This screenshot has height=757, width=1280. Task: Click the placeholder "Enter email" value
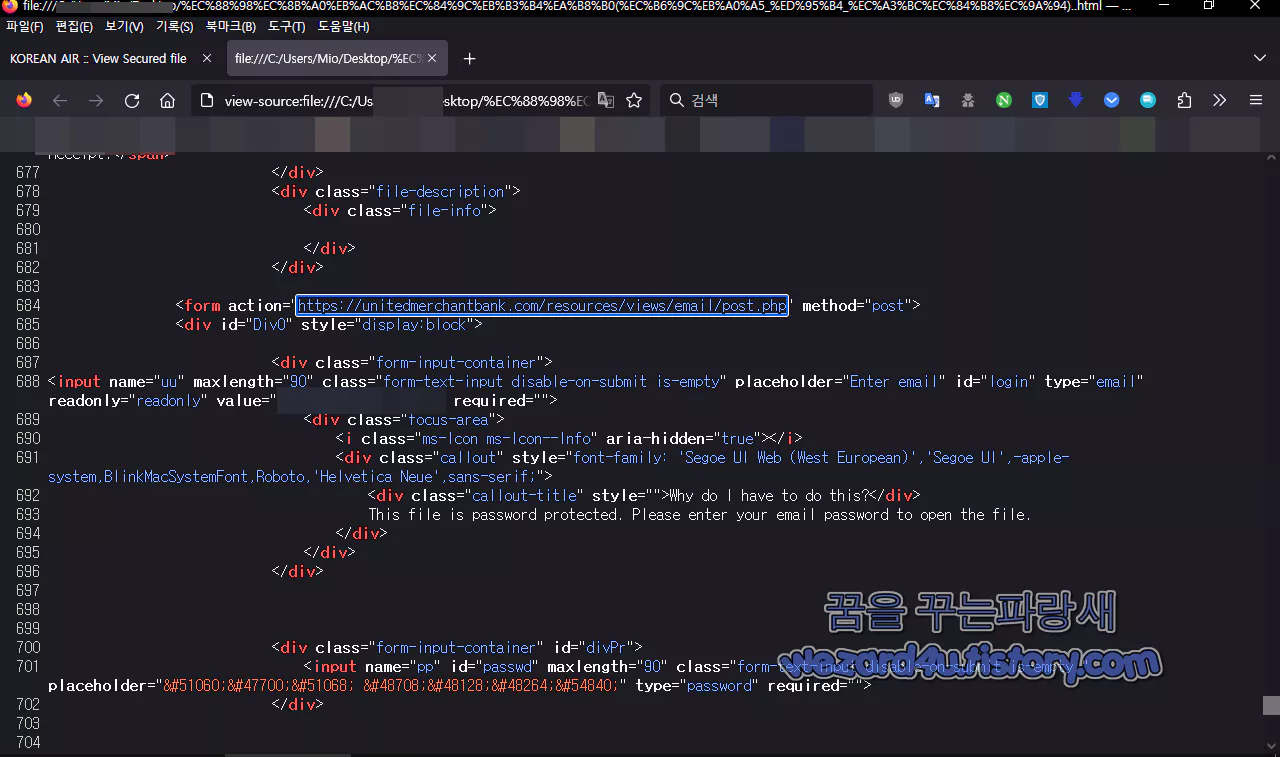[894, 381]
